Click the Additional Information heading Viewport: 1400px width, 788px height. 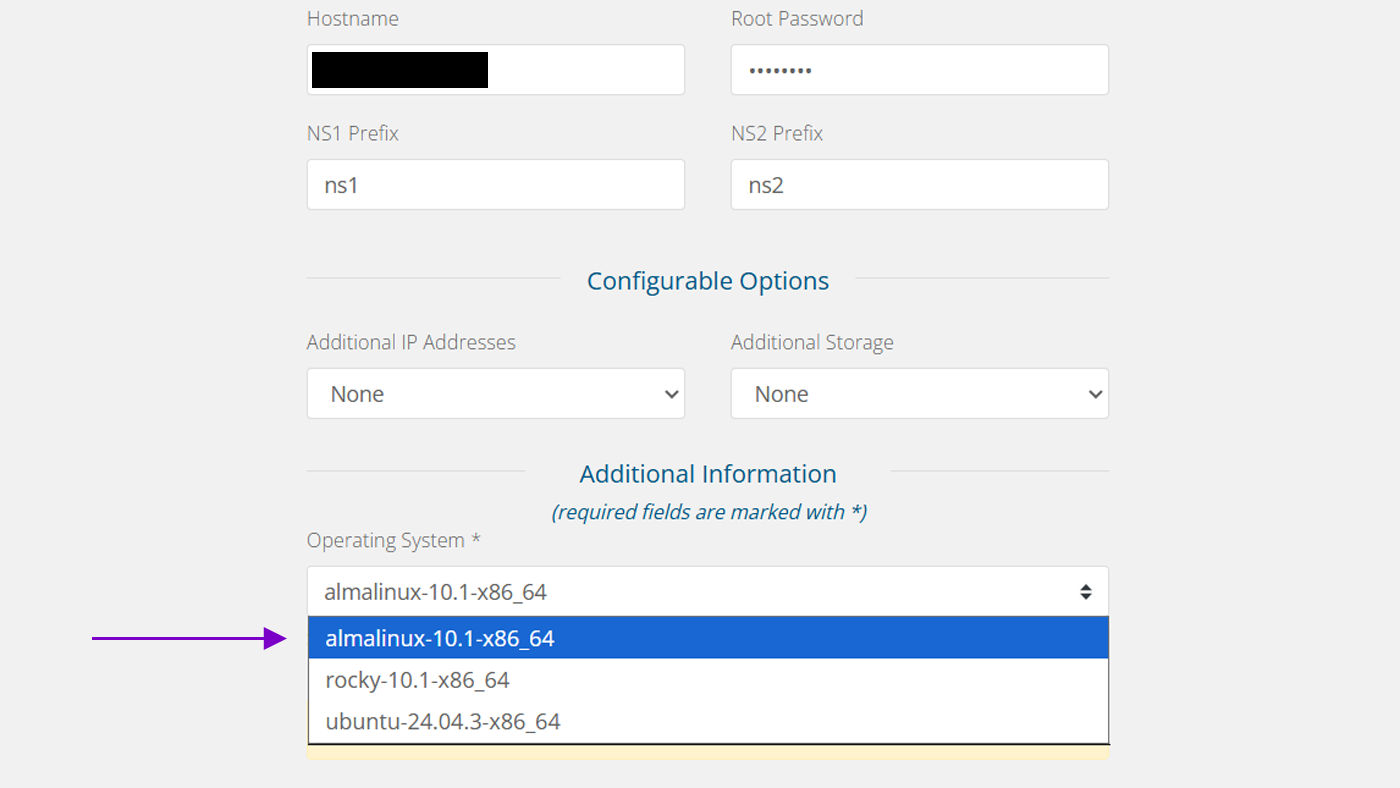tap(708, 474)
